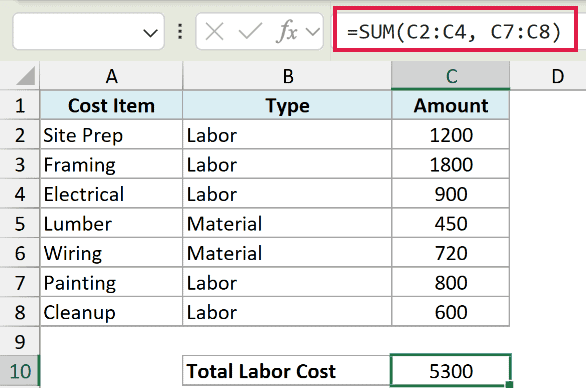Open the Insert Function fx icon
The height and width of the screenshot is (388, 586).
tap(287, 31)
